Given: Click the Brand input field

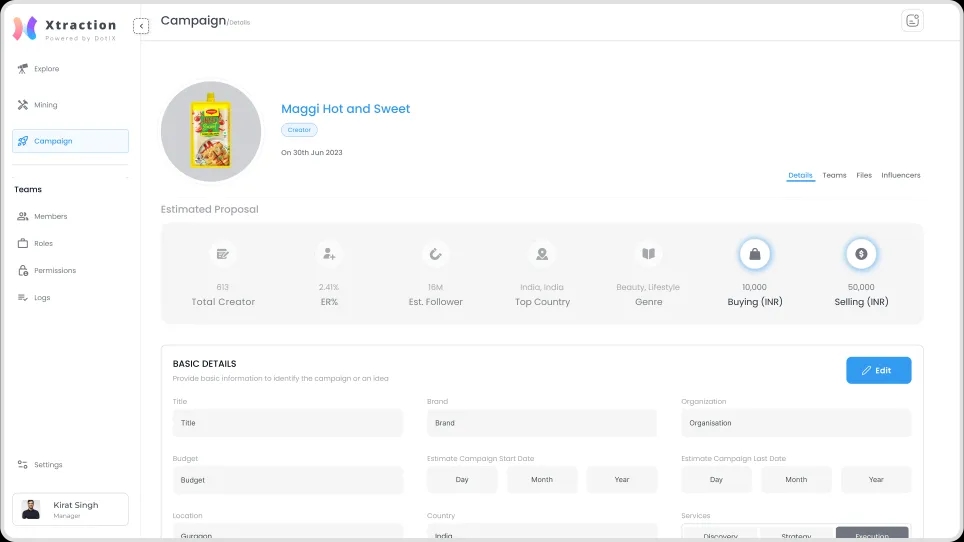Looking at the screenshot, I should 542,423.
